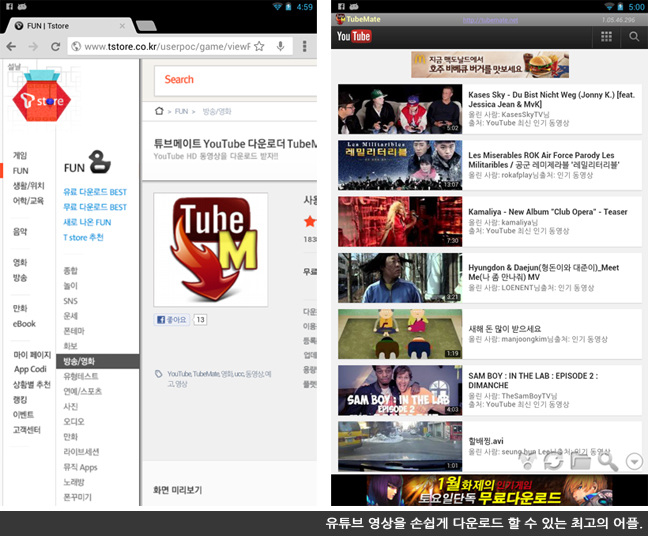Open 유료 다운로드 BEST link
The height and width of the screenshot is (536, 648).
pyautogui.click(x=95, y=192)
